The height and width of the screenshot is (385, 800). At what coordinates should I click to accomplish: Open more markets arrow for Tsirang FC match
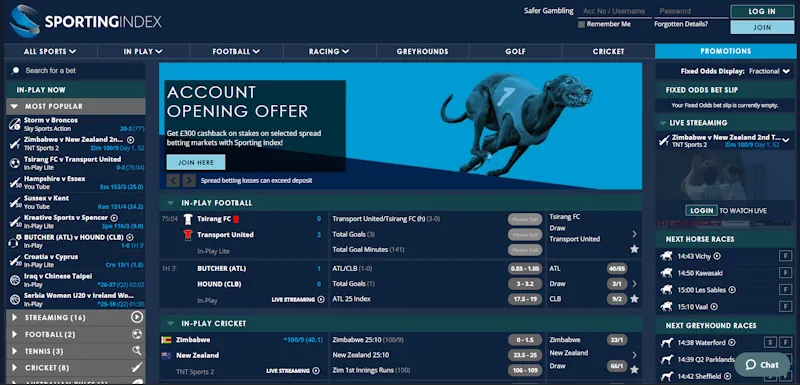tap(634, 234)
